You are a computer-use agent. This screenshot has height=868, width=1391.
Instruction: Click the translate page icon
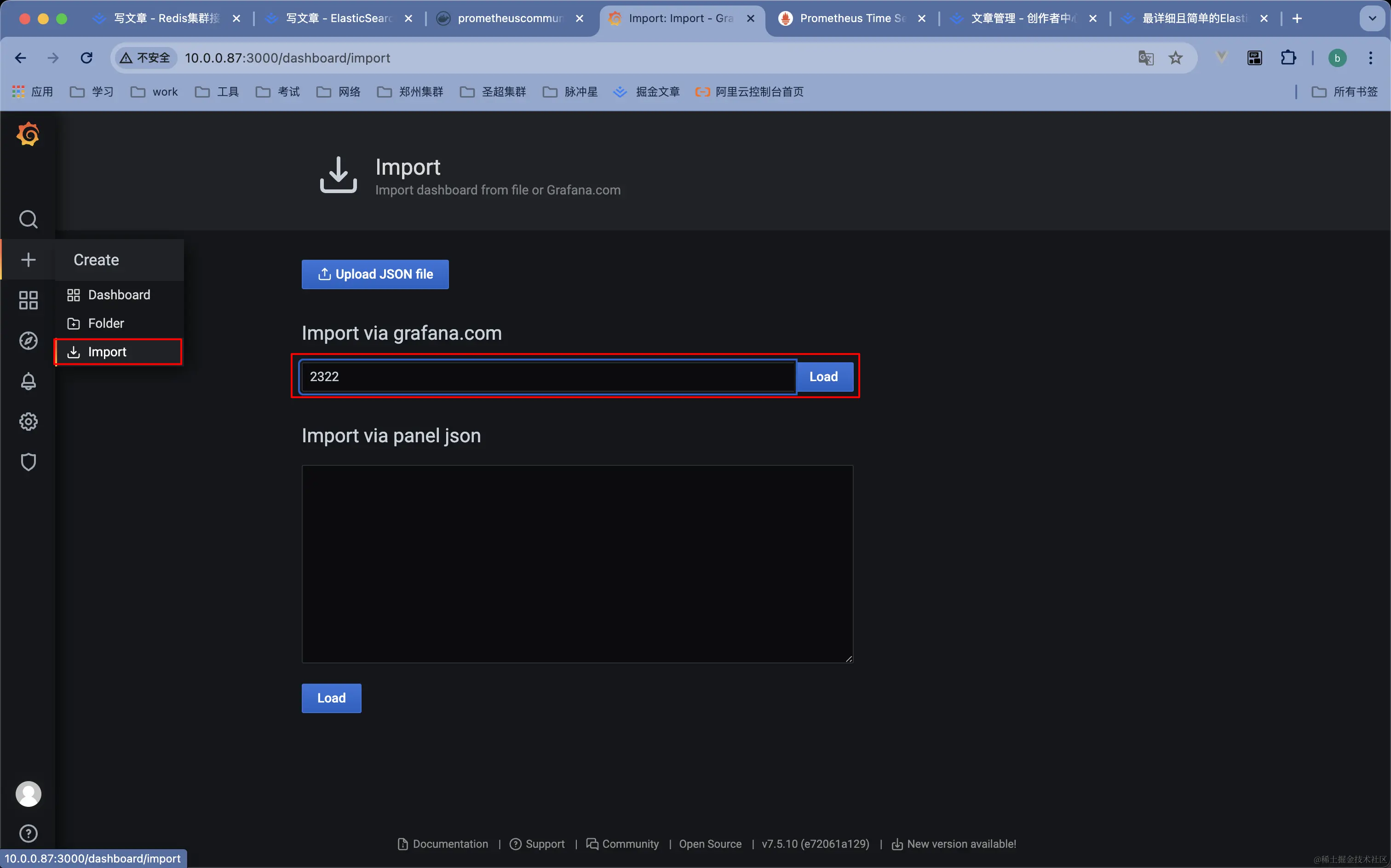pos(1146,58)
